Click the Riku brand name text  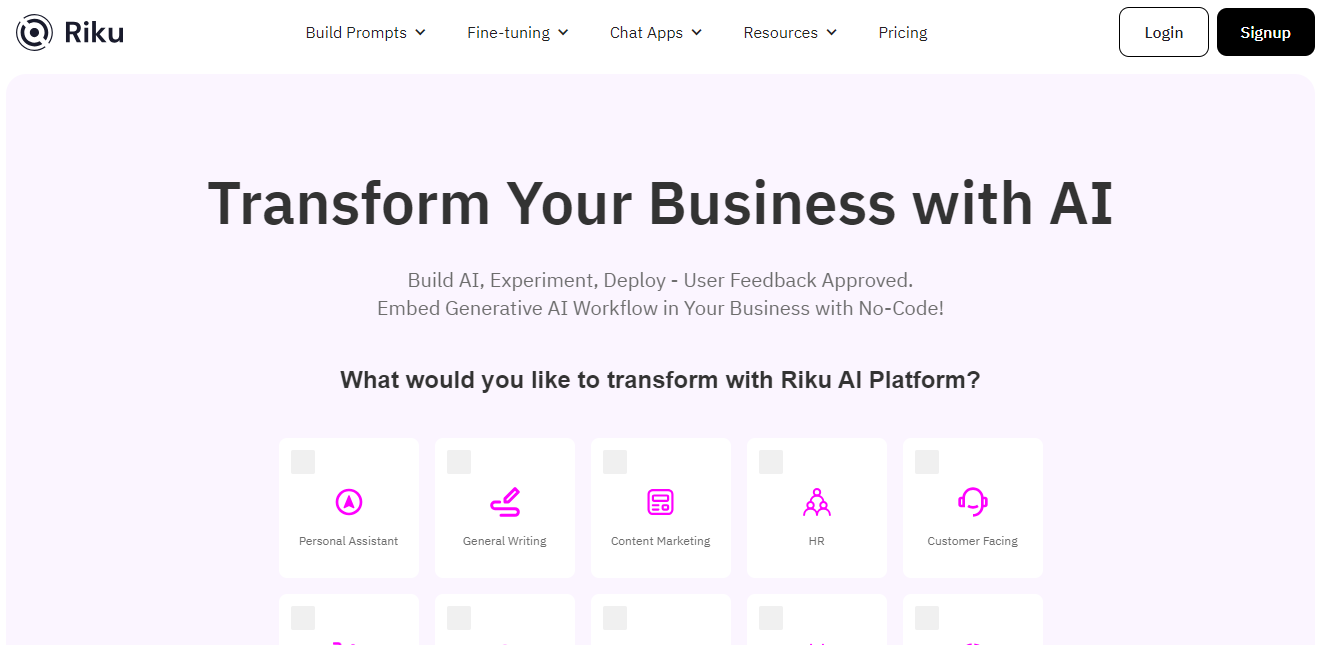94,32
